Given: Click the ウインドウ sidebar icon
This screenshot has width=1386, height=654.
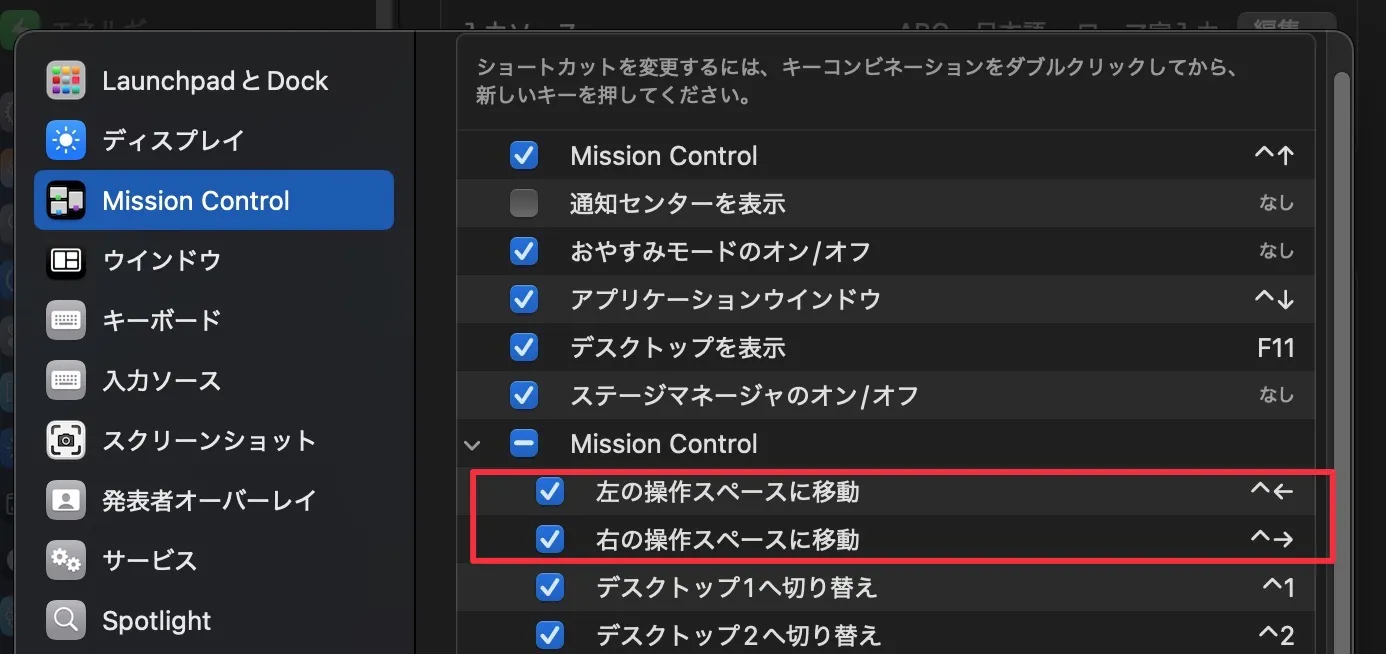Looking at the screenshot, I should tap(66, 261).
